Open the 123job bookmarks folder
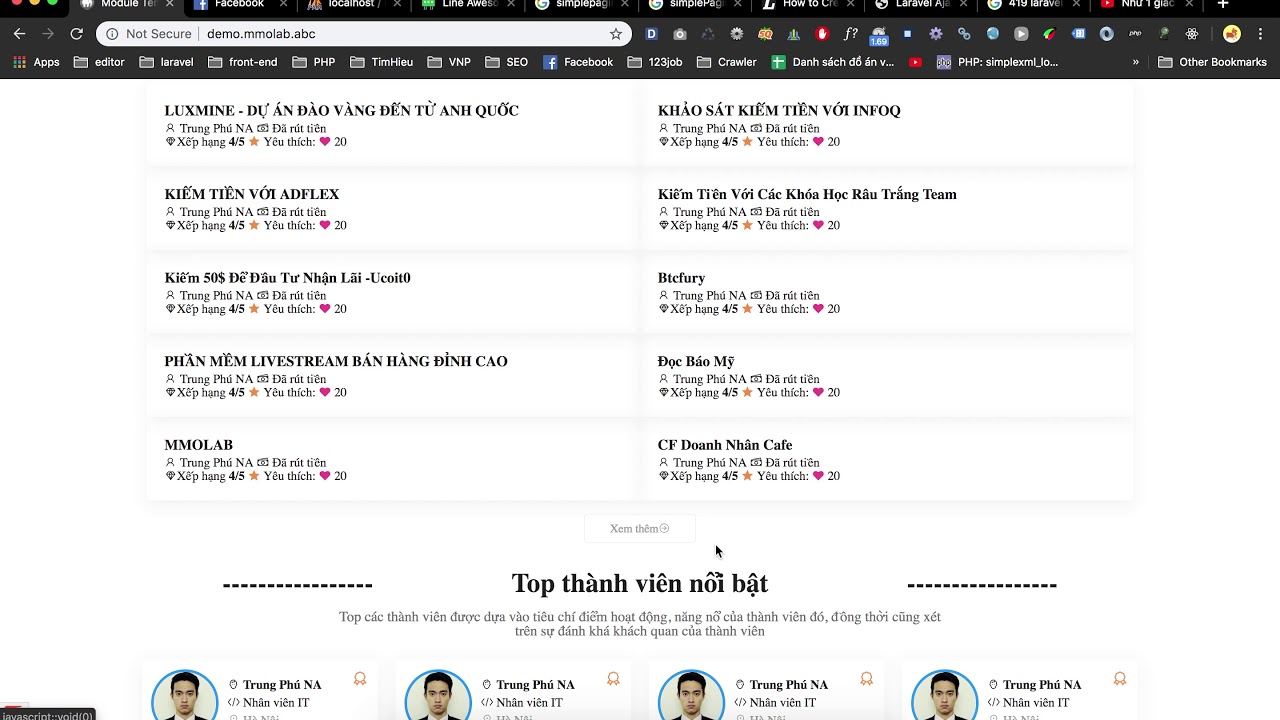 655,62
